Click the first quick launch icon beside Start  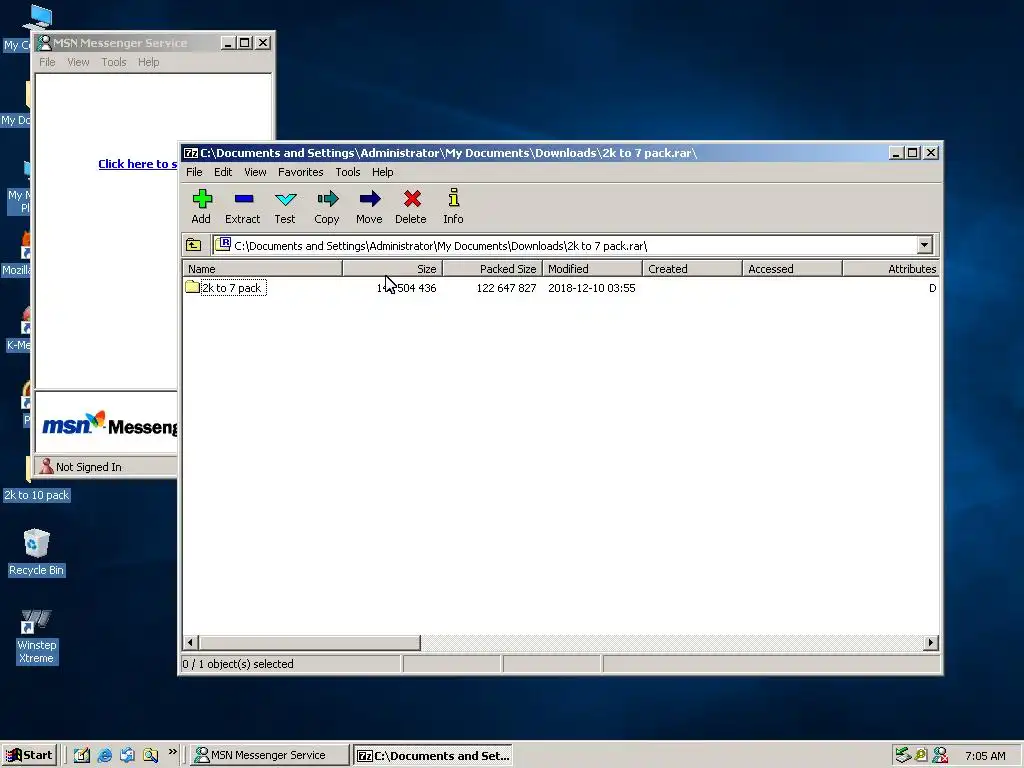coord(82,756)
